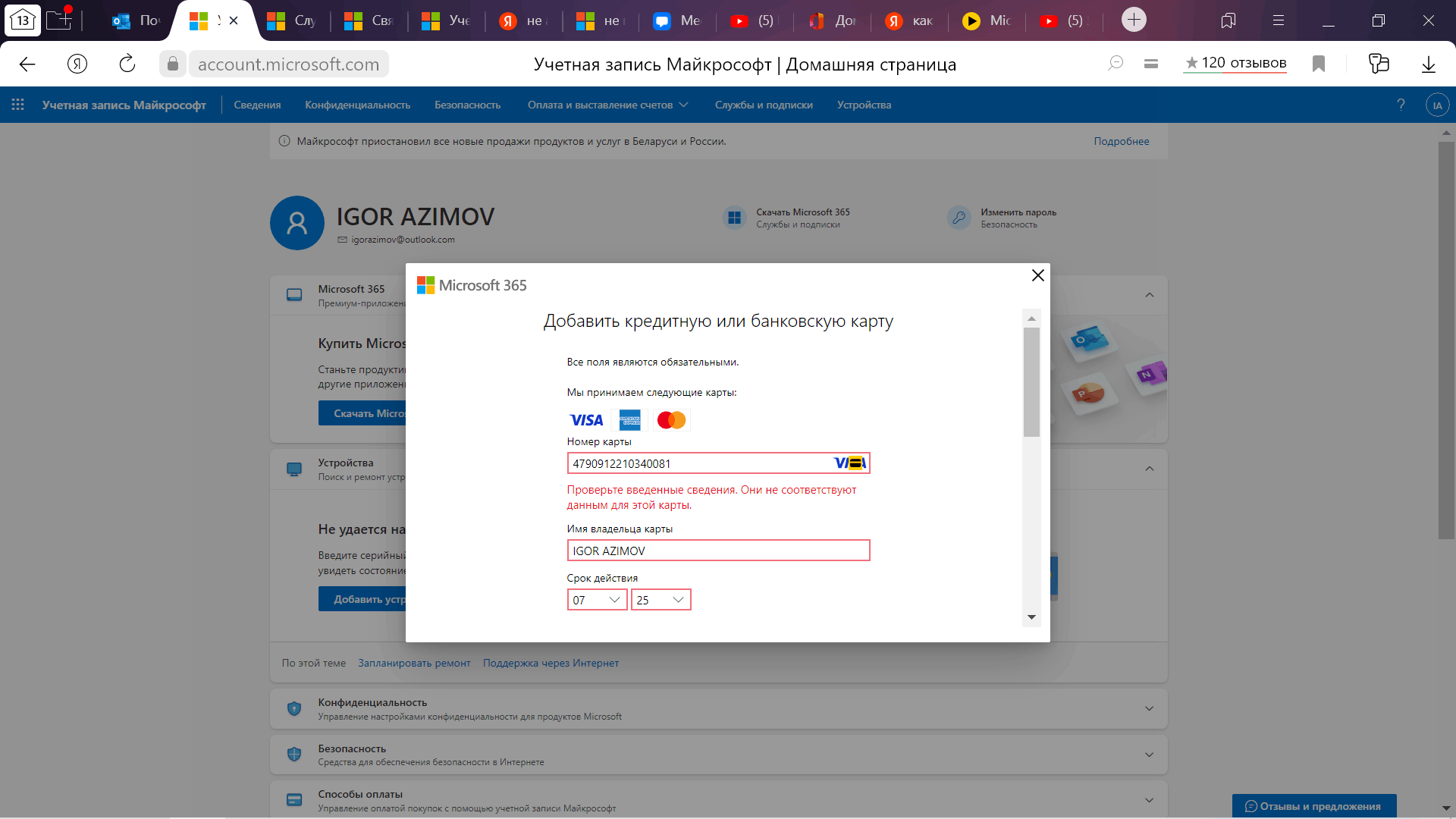The height and width of the screenshot is (819, 1456).
Task: Click the browser downloads arrow icon
Action: click(1428, 64)
